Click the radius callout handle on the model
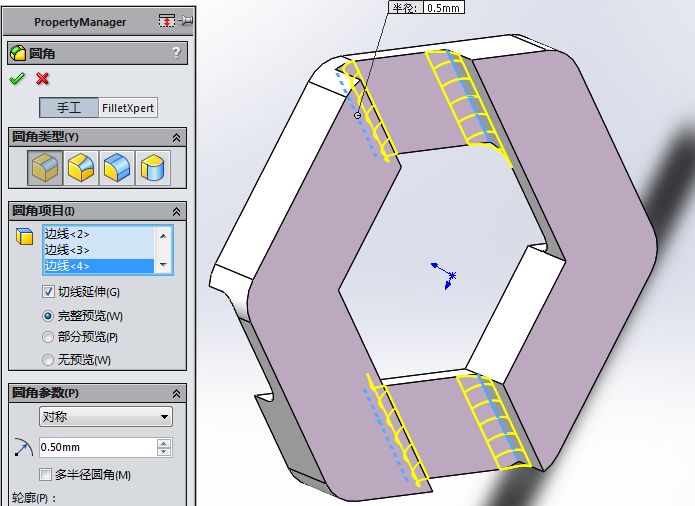695x506 pixels. point(357,115)
